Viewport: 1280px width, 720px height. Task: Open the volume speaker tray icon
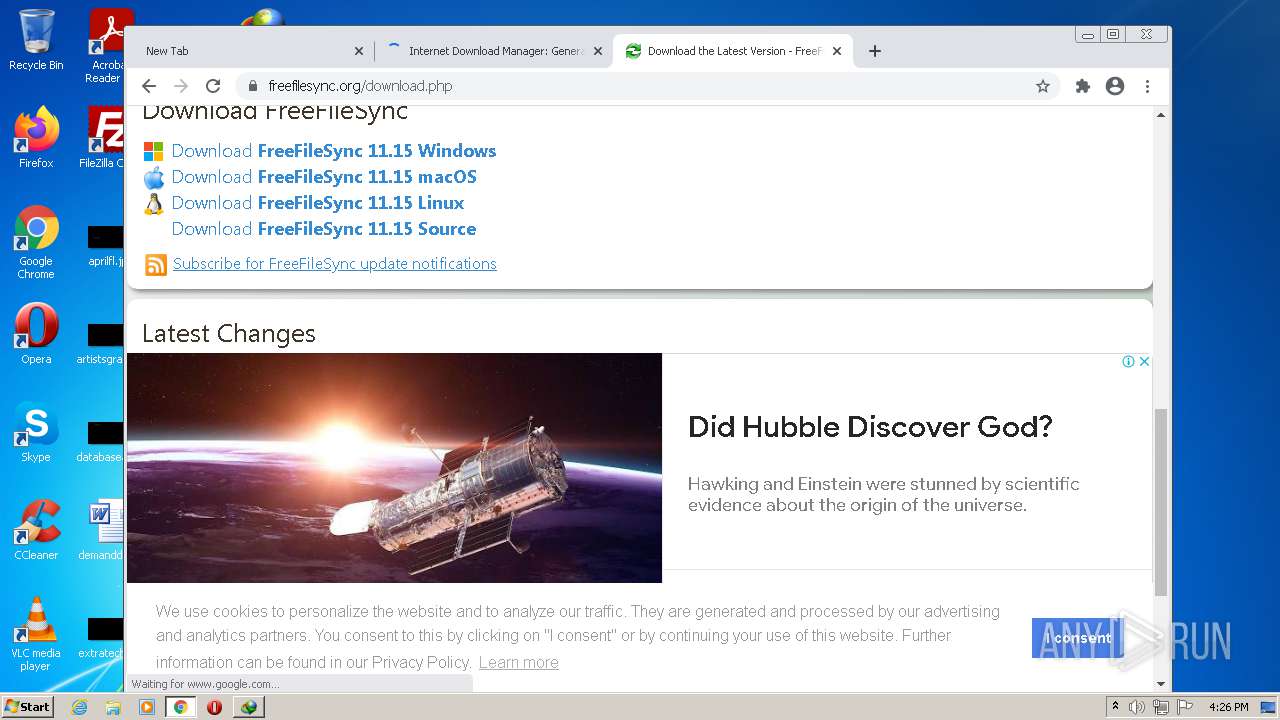[x=1137, y=707]
